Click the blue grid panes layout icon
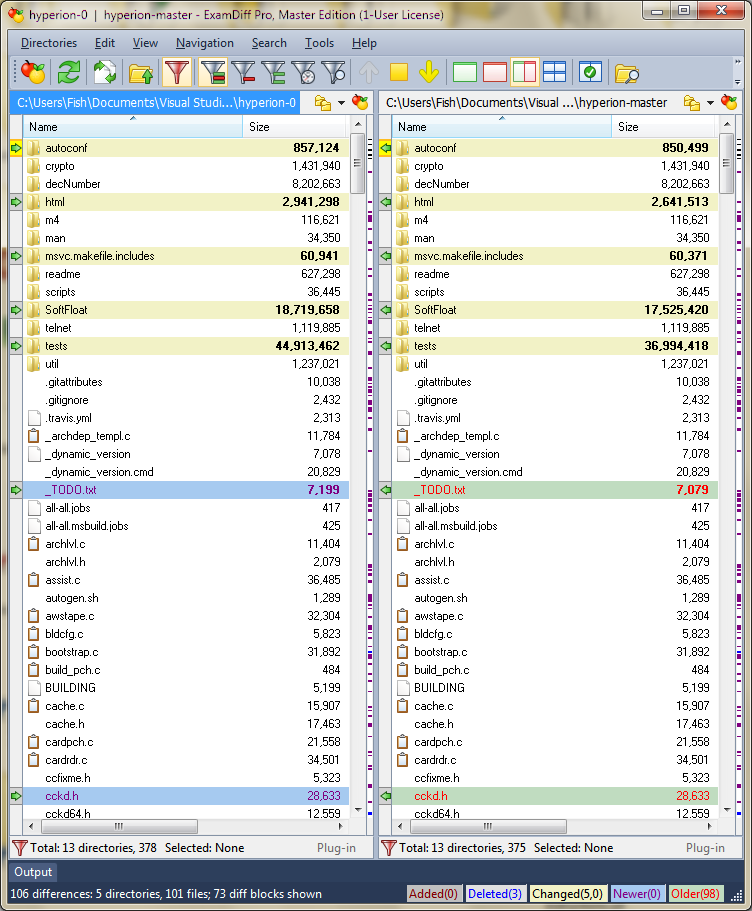 coord(554,72)
